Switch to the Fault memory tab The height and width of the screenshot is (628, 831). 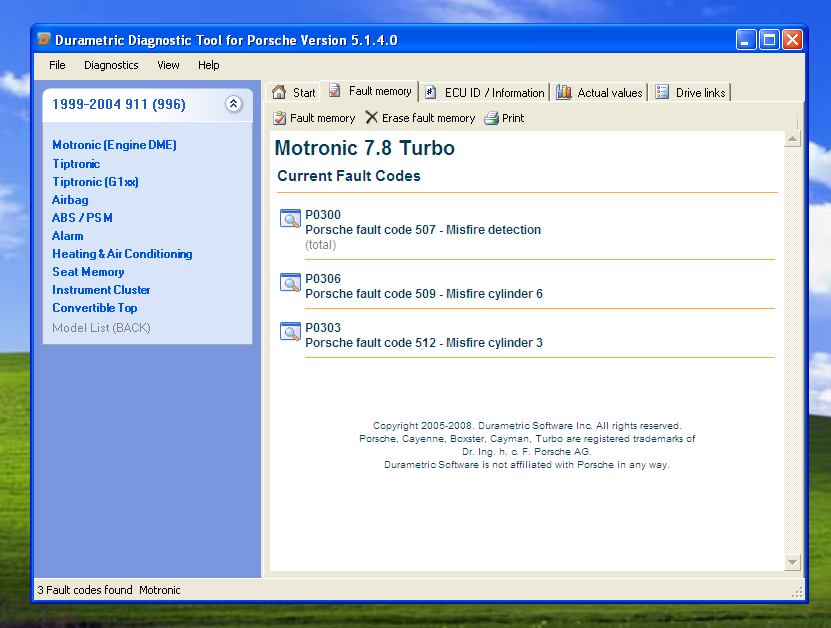pyautogui.click(x=370, y=91)
